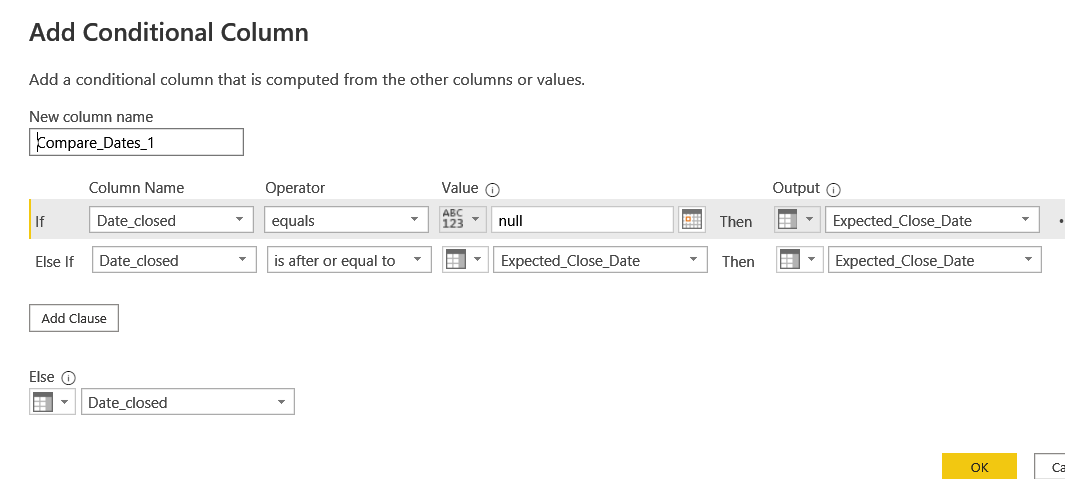Open Column Name dropdown in If row
Image resolution: width=1065 pixels, height=479 pixels.
point(171,220)
